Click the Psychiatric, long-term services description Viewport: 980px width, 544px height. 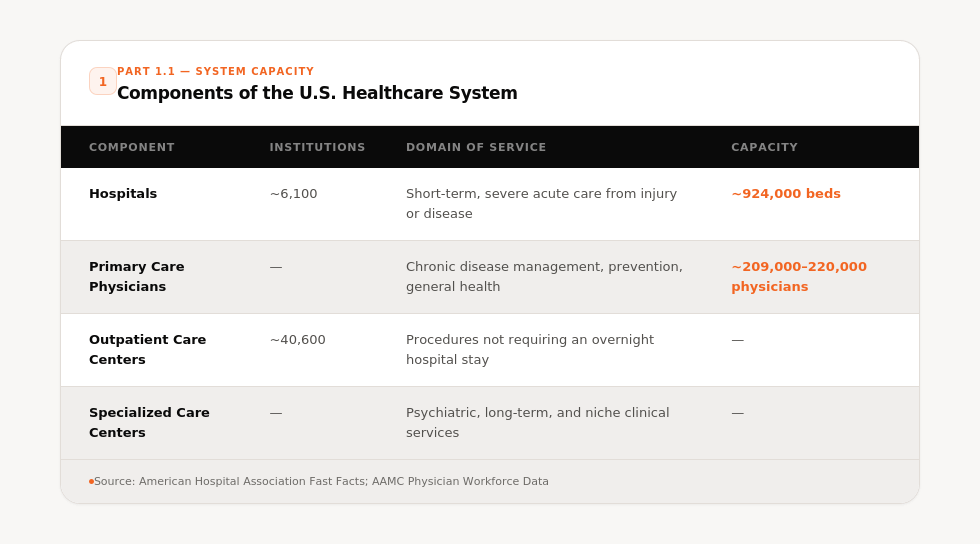[x=538, y=423]
